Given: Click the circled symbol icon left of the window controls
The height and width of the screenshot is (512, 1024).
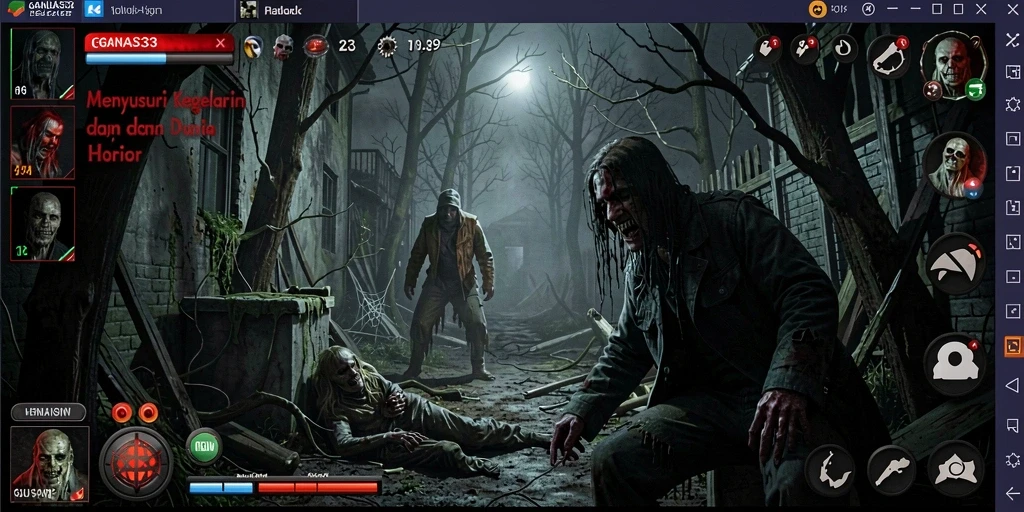Looking at the screenshot, I should point(868,9).
